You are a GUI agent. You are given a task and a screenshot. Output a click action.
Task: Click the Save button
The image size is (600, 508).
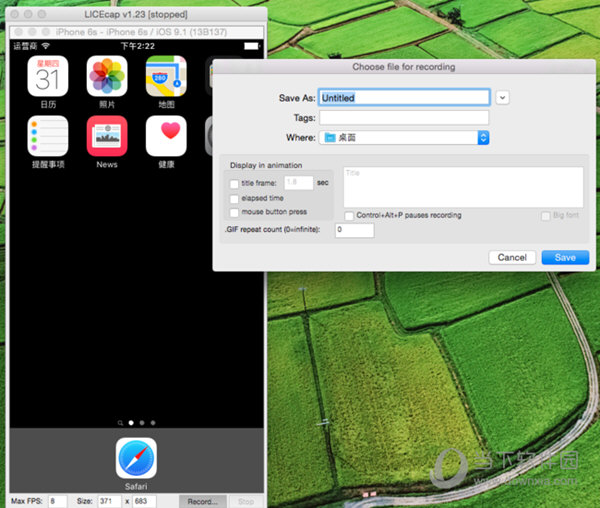click(x=565, y=257)
